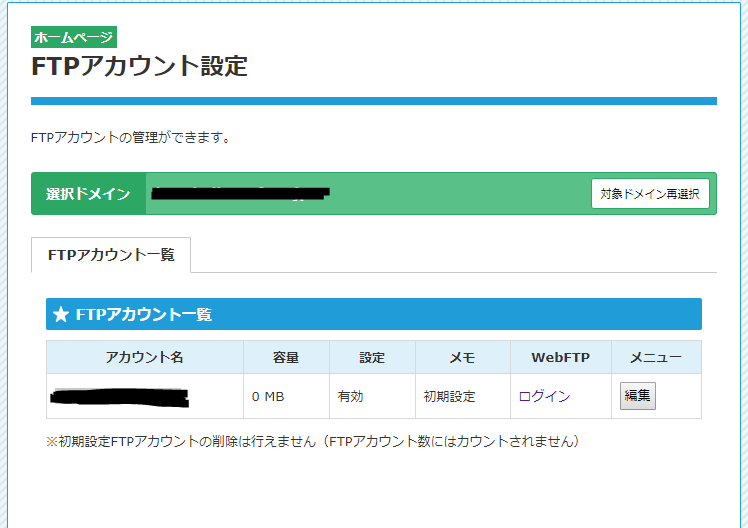Click the 選択ドメイン label
This screenshot has width=748, height=528.
pos(88,194)
